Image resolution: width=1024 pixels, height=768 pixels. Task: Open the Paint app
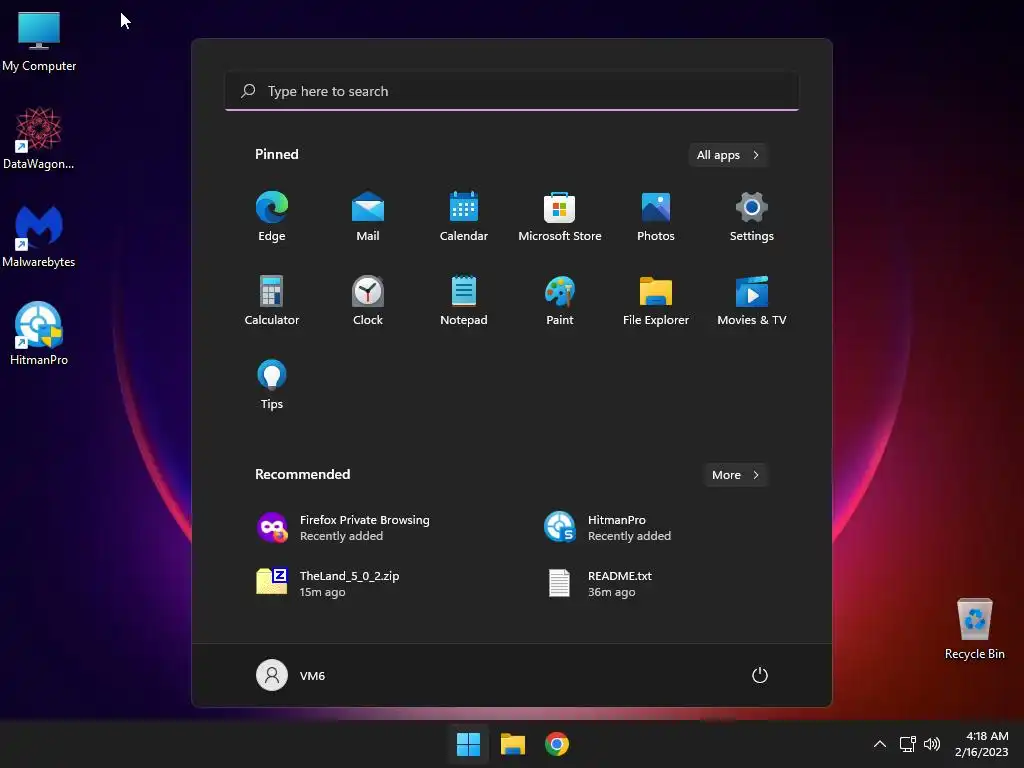pos(560,300)
